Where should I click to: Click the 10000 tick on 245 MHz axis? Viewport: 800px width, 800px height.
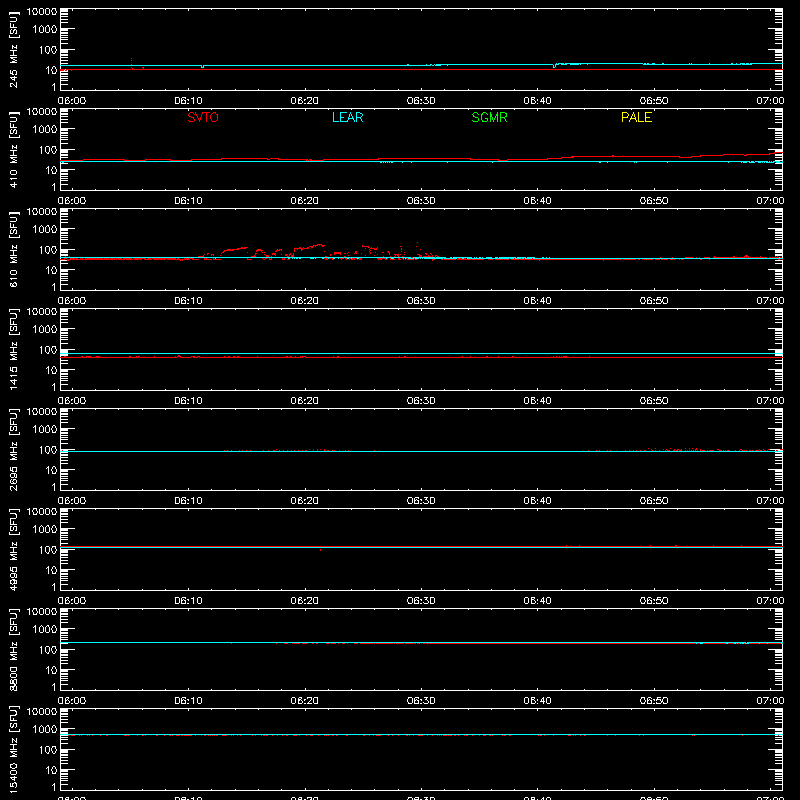42,12
